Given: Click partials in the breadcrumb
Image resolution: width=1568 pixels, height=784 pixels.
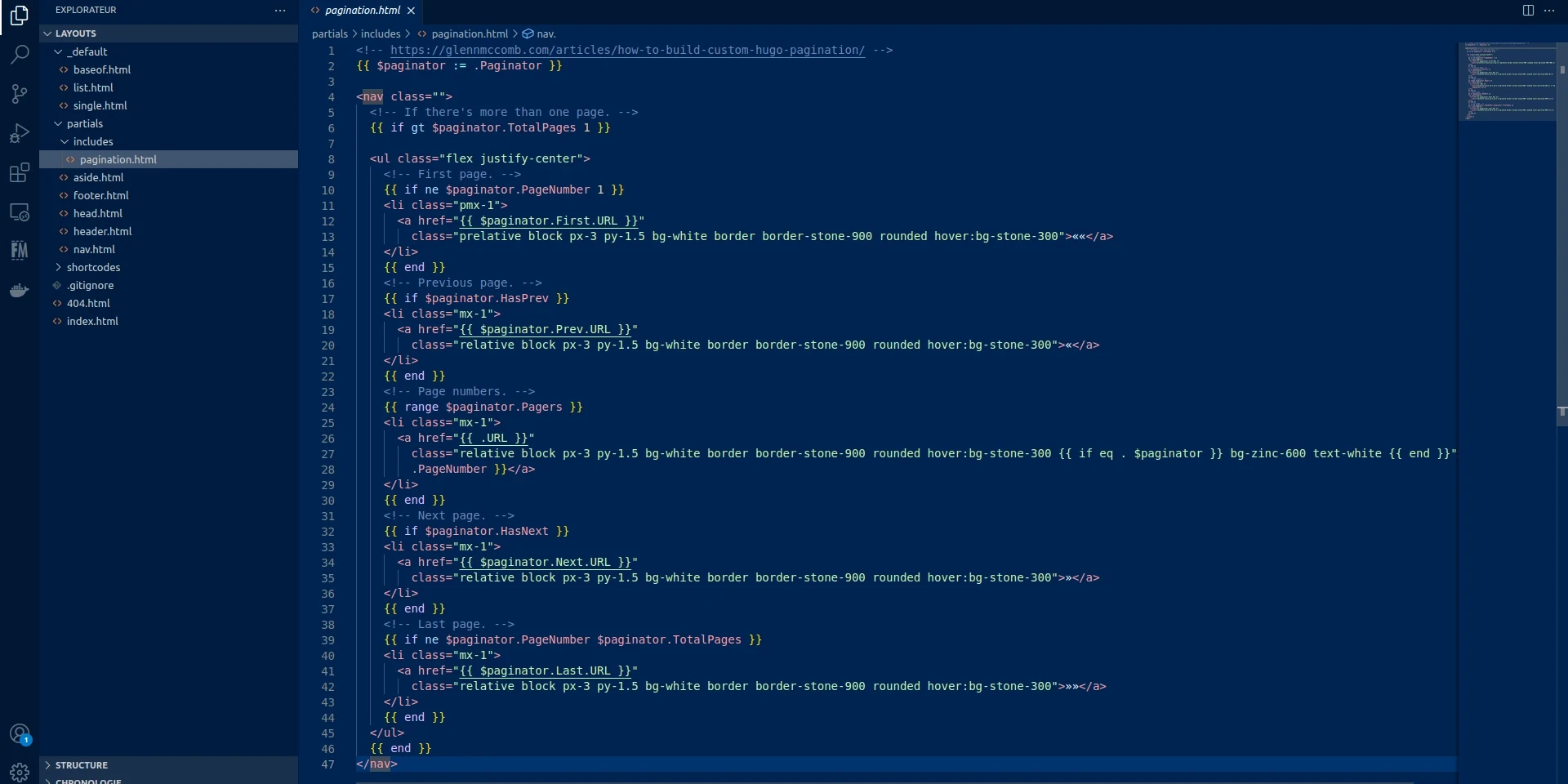Looking at the screenshot, I should tap(330, 33).
